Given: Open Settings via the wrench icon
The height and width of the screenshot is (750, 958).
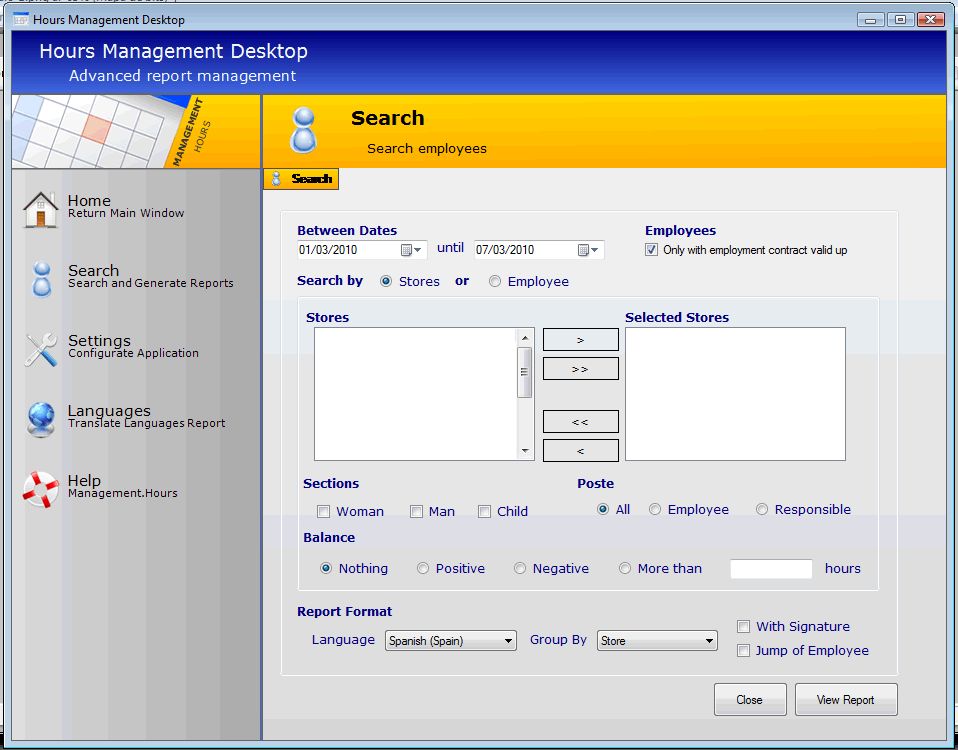Looking at the screenshot, I should [x=41, y=350].
